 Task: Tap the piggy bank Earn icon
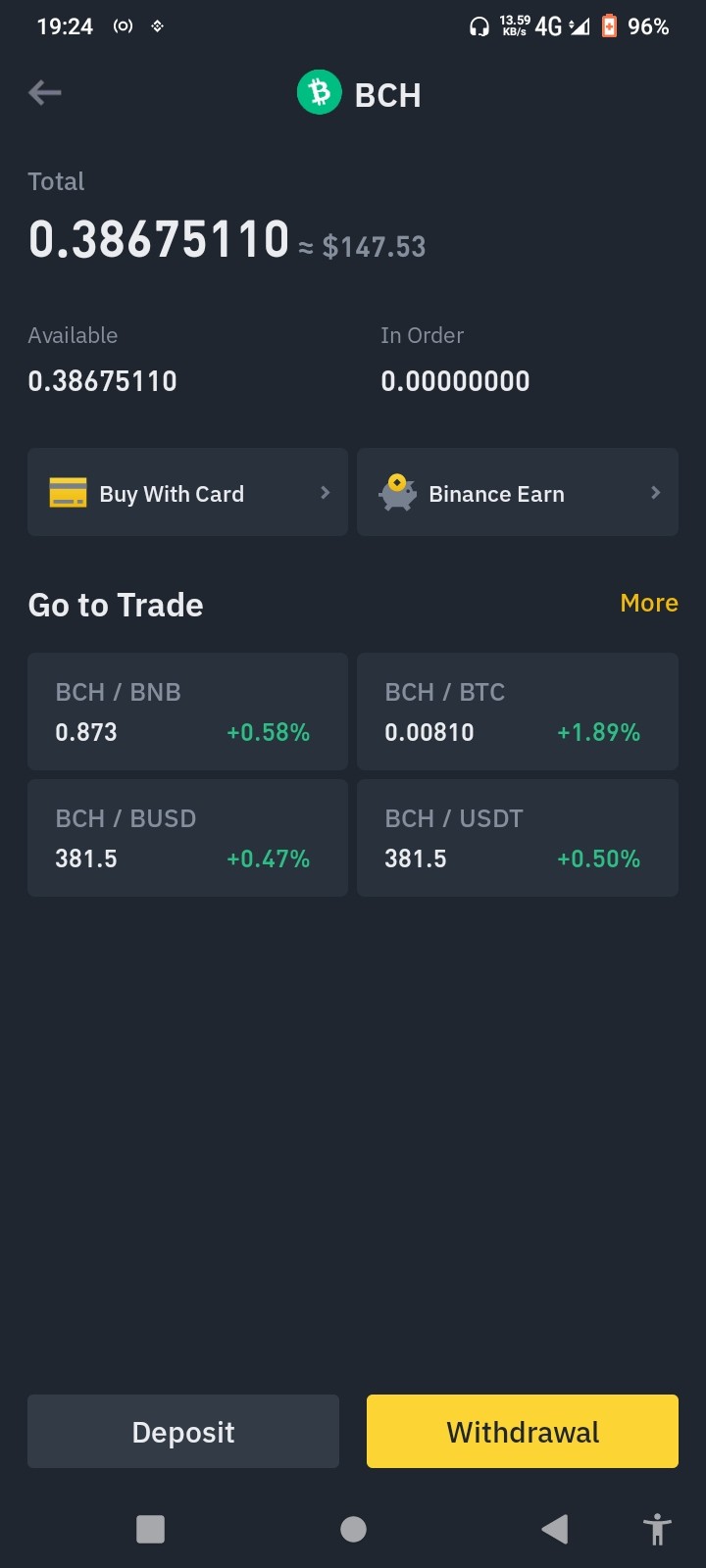(397, 493)
